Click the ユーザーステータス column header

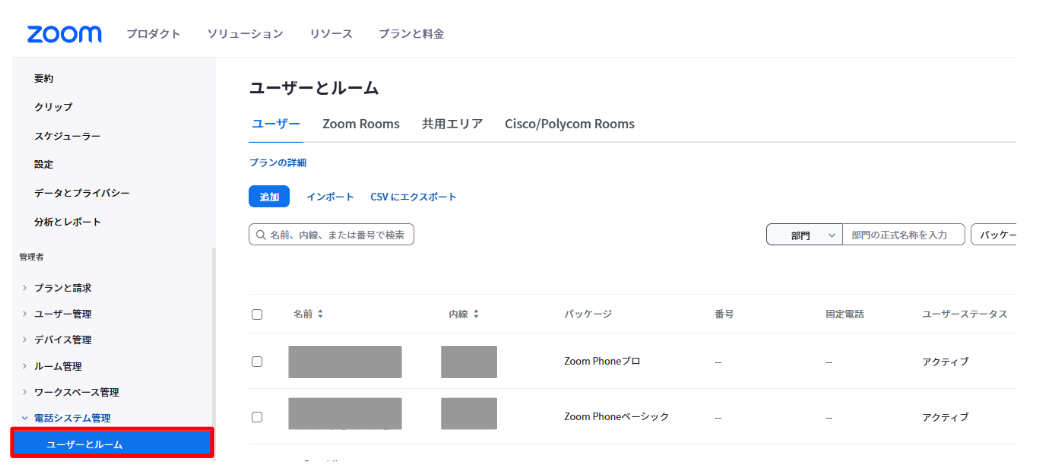click(964, 314)
